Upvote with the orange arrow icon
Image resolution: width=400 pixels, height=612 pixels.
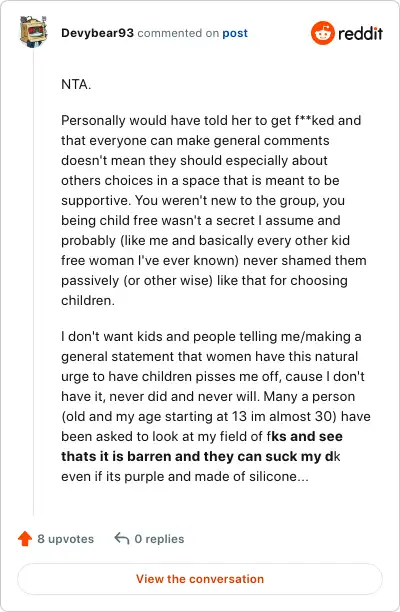point(25,539)
